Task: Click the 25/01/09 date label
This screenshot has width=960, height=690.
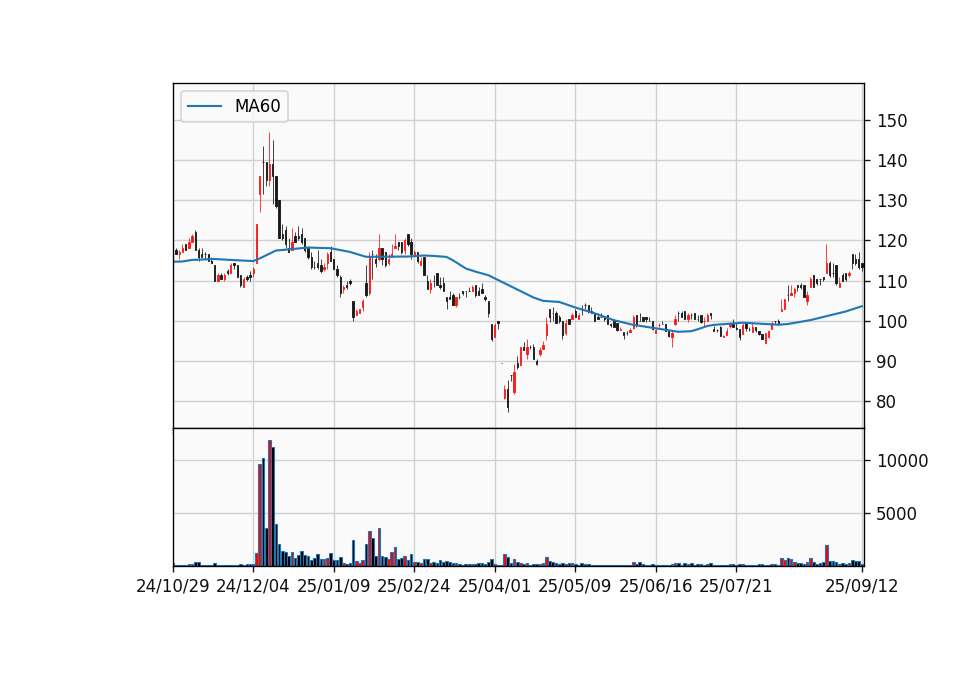Action: [x=334, y=586]
